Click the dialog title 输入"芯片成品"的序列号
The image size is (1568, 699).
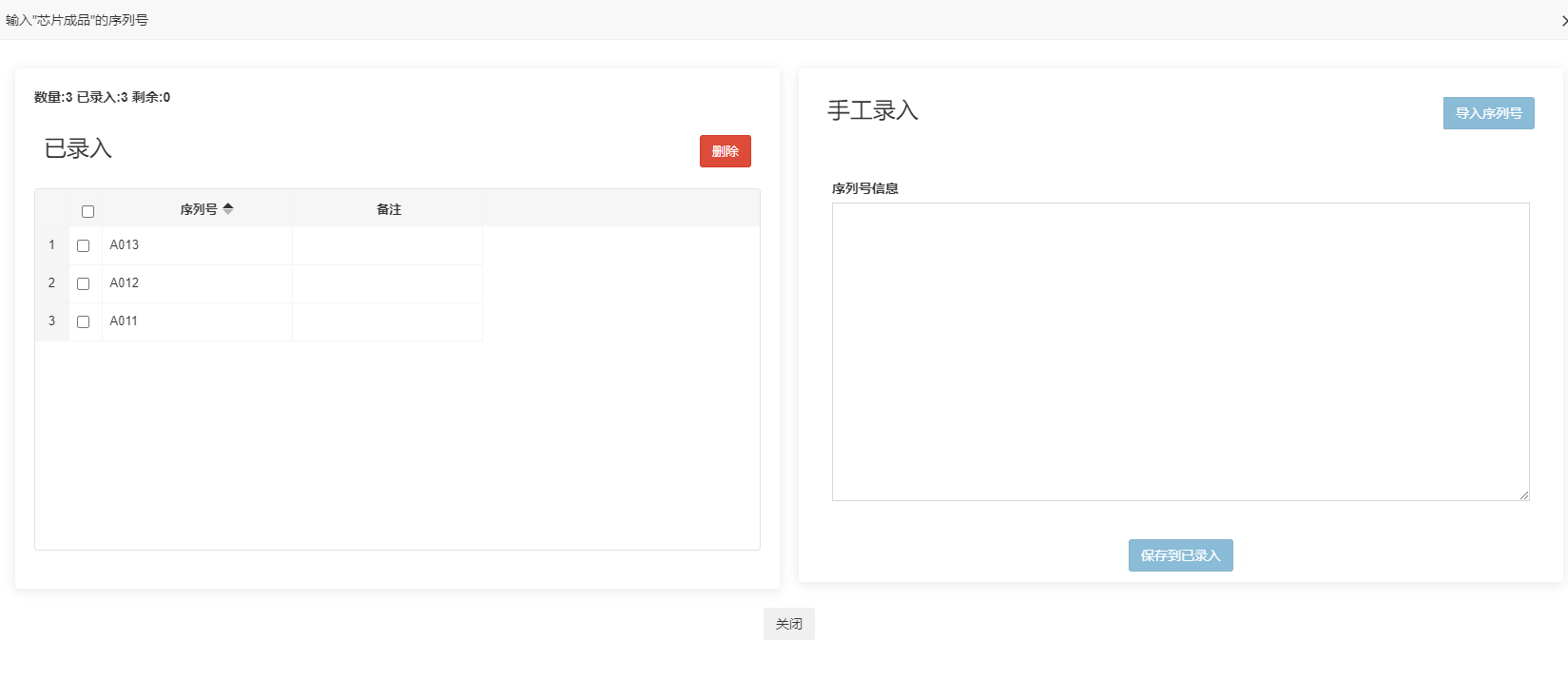pyautogui.click(x=77, y=20)
